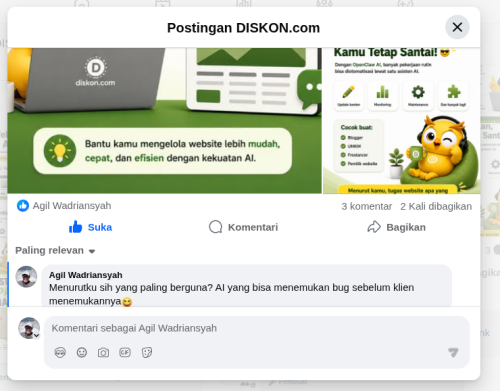Click the comment text about menemukan bug
This screenshot has width=500, height=391.
coord(232,294)
